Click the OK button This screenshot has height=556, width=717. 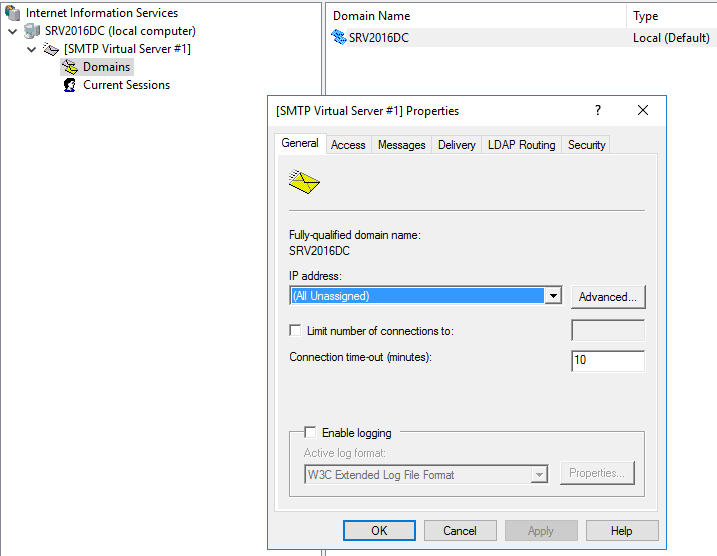[379, 530]
